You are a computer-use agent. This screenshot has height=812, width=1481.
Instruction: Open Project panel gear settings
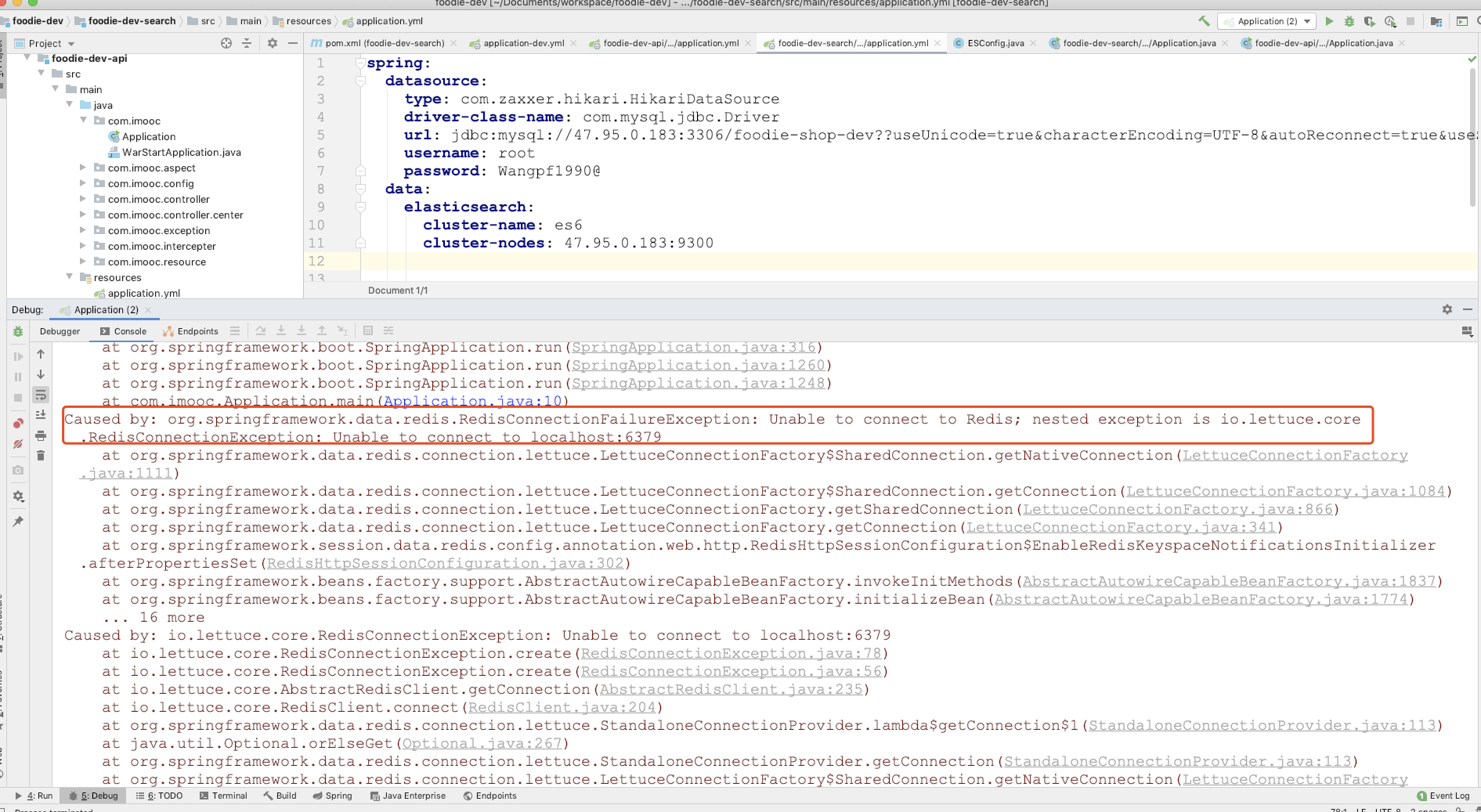click(x=273, y=43)
